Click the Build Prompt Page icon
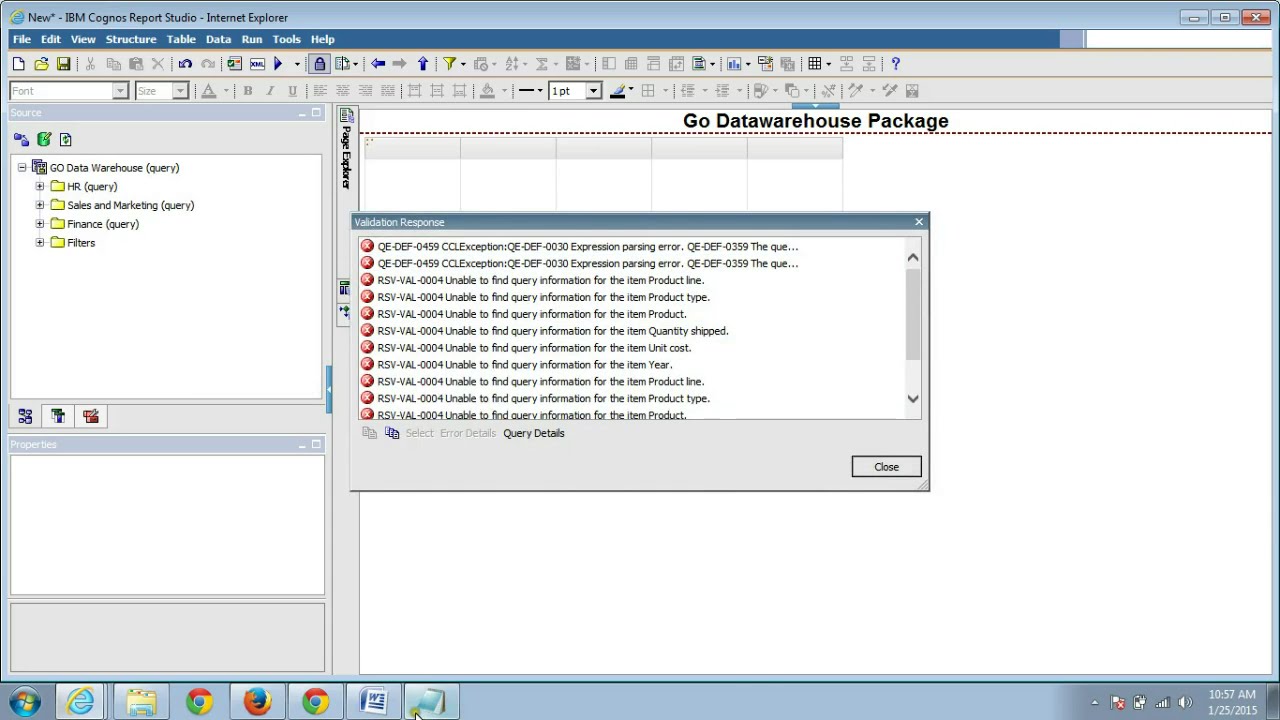 765,64
